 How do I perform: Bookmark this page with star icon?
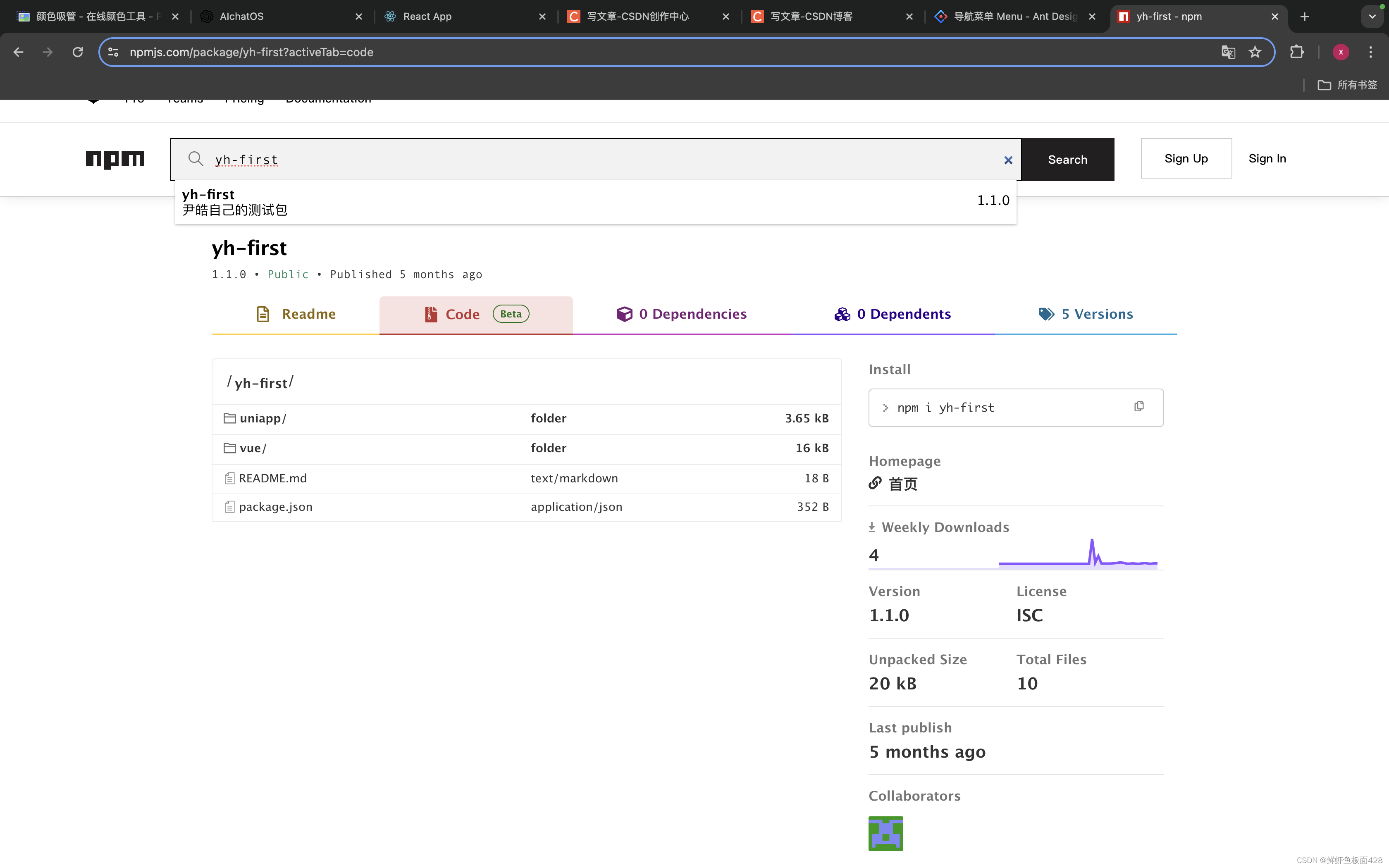coord(1255,52)
